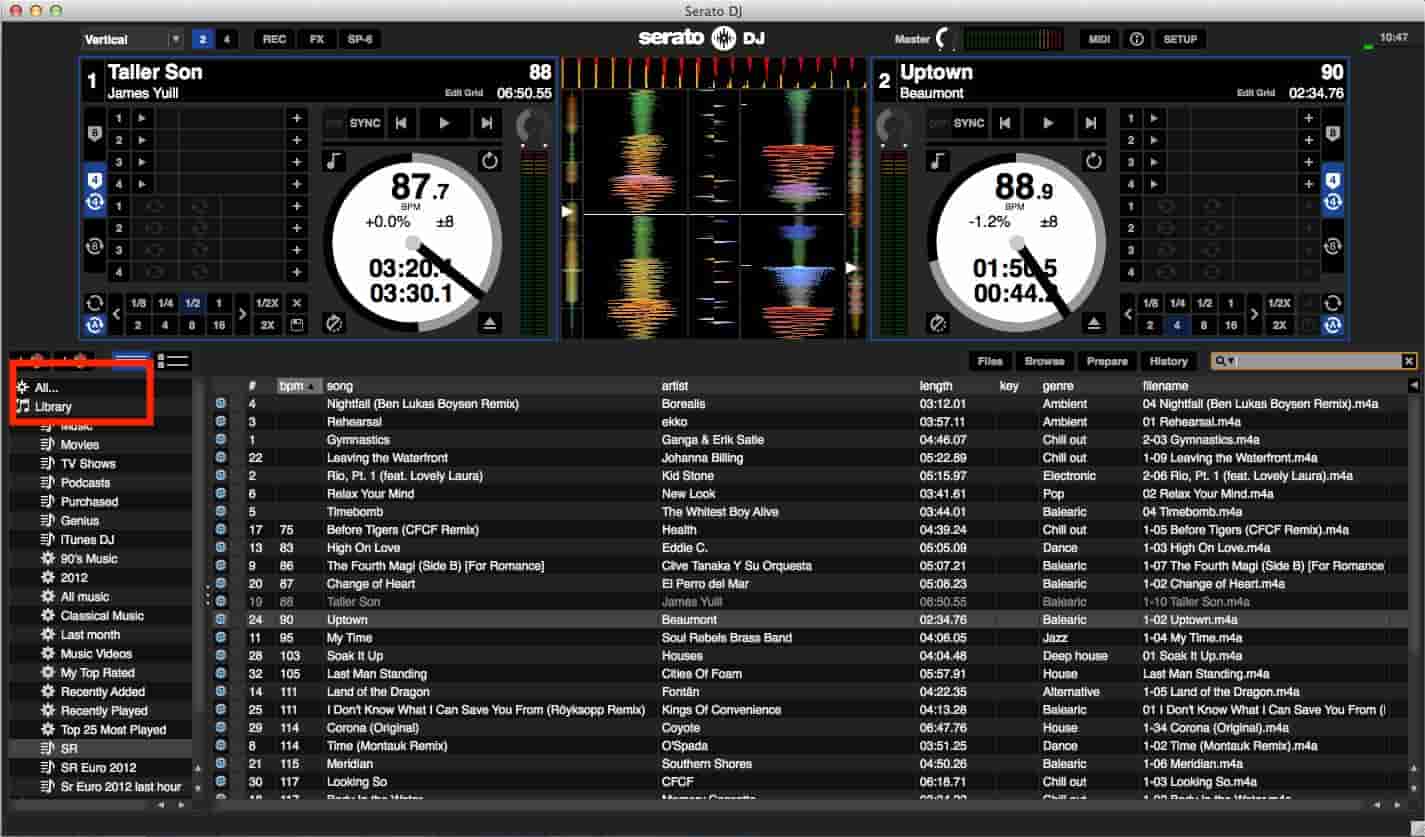Clear the loop with X on deck 1

coord(296,303)
